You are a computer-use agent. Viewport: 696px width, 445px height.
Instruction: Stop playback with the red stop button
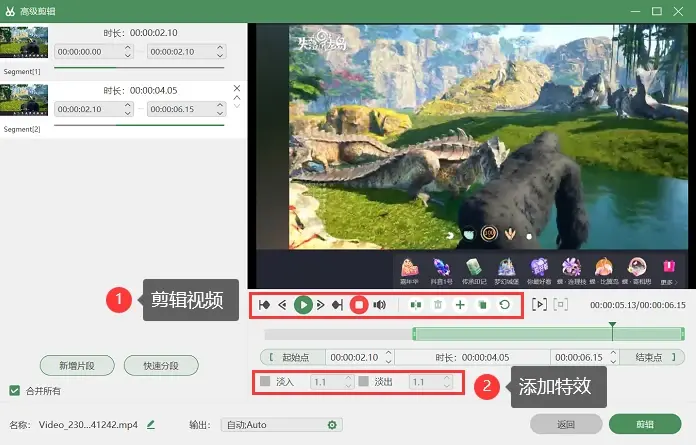(x=359, y=305)
